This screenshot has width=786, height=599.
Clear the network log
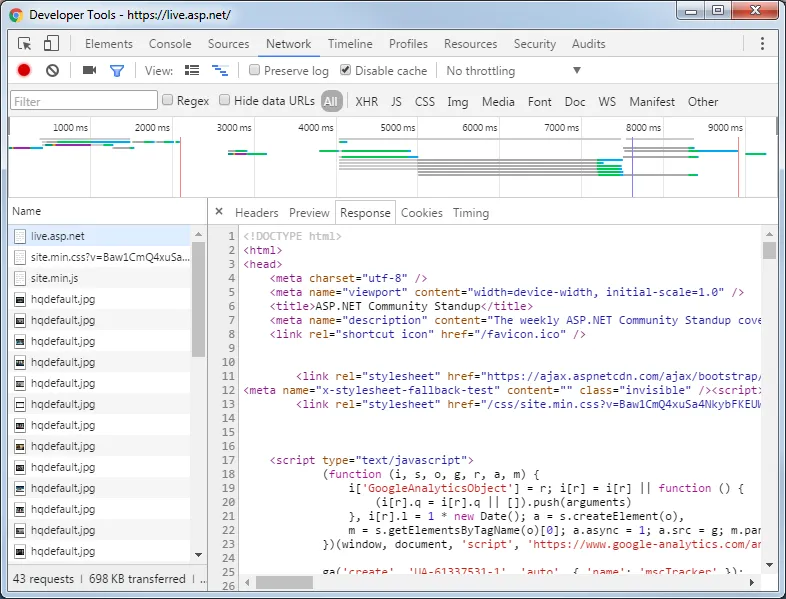click(x=52, y=71)
